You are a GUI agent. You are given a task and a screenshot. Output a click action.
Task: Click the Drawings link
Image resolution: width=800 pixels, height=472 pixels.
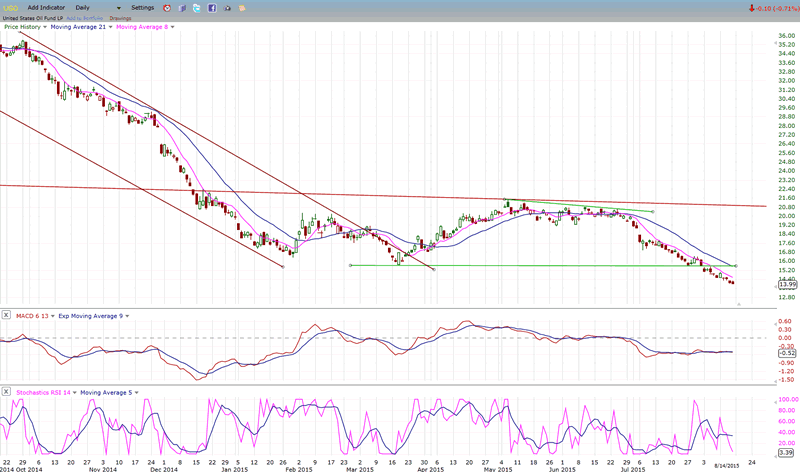pos(120,17)
